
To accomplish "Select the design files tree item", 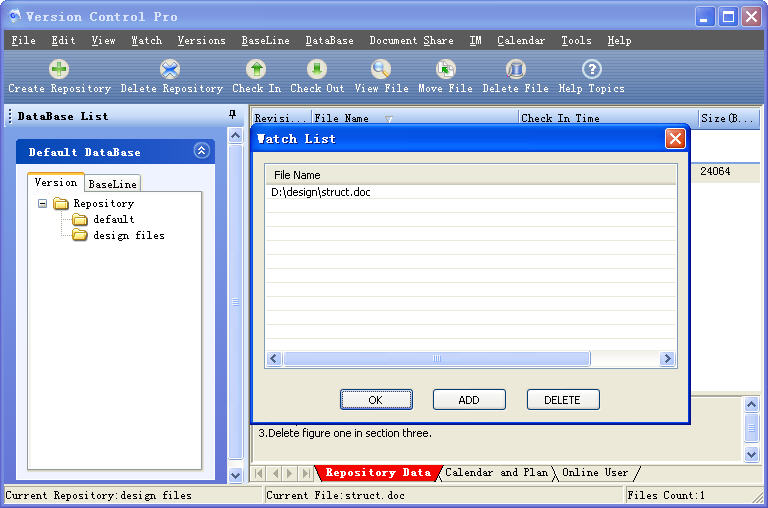I will click(x=129, y=236).
